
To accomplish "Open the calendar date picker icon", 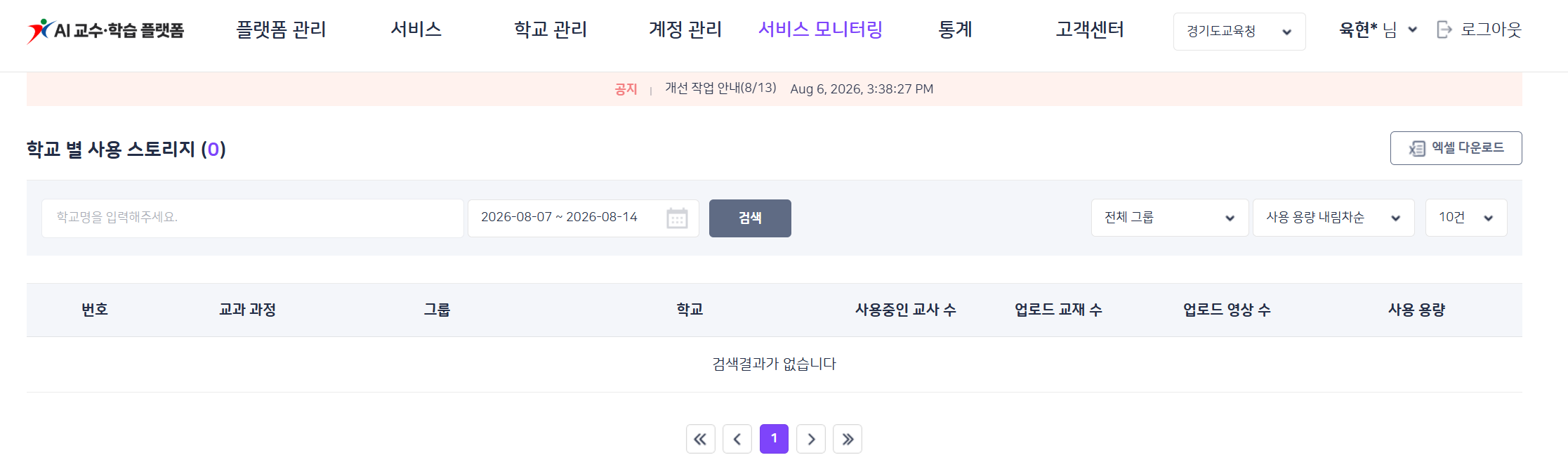I will 677,218.
